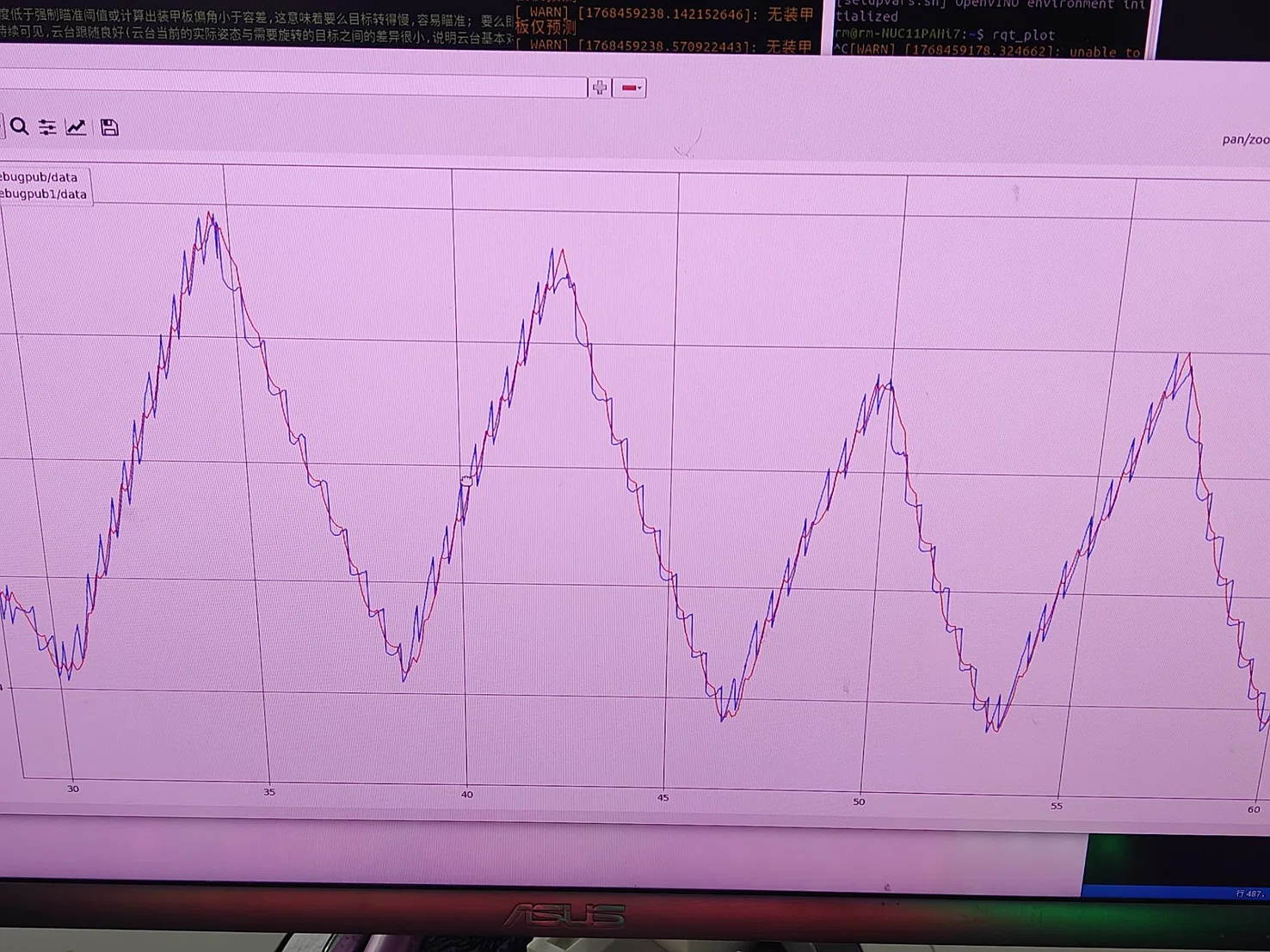Activate the zoom-to-rectangle magnifier tool
Viewport: 1270px width, 952px height.
(x=19, y=127)
